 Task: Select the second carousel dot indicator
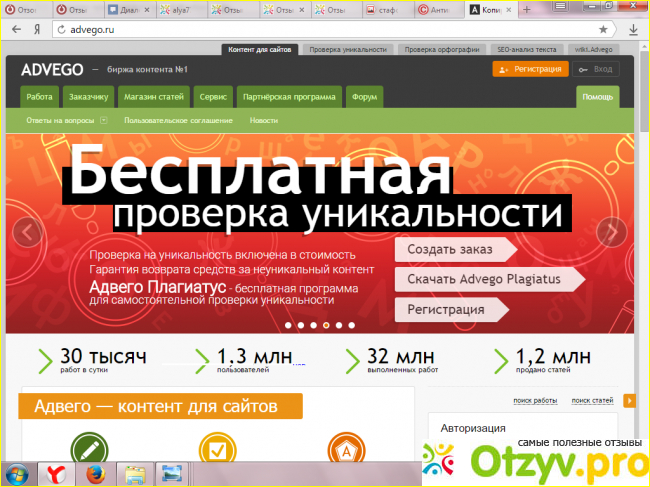pos(301,325)
